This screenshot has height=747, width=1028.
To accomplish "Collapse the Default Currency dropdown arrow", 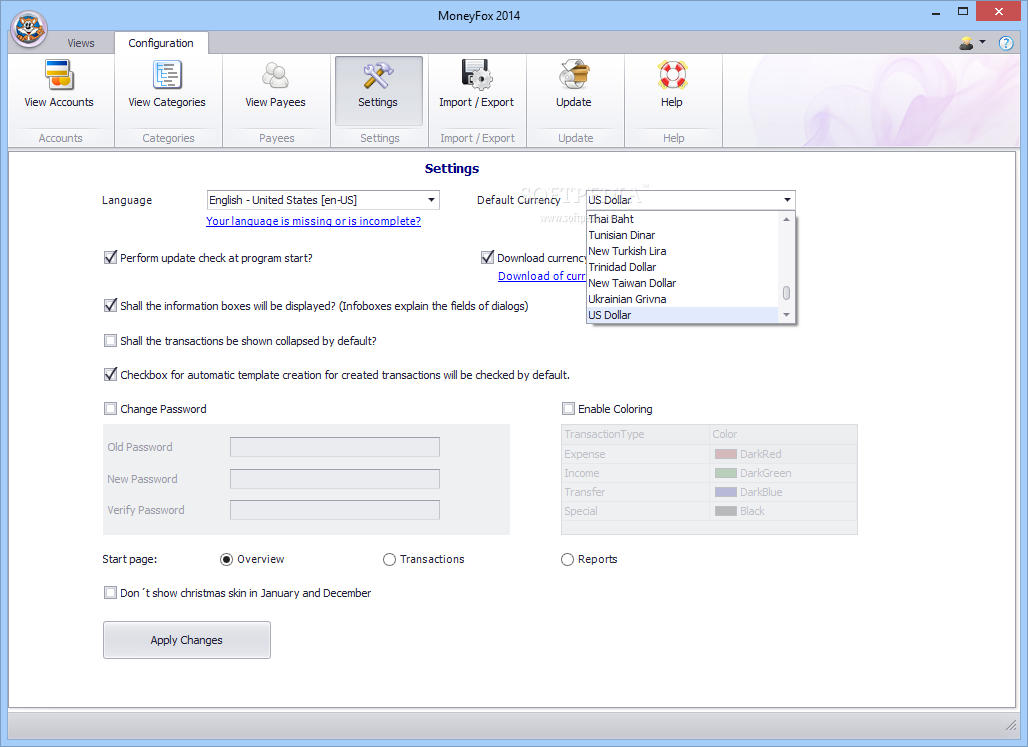I will click(787, 200).
